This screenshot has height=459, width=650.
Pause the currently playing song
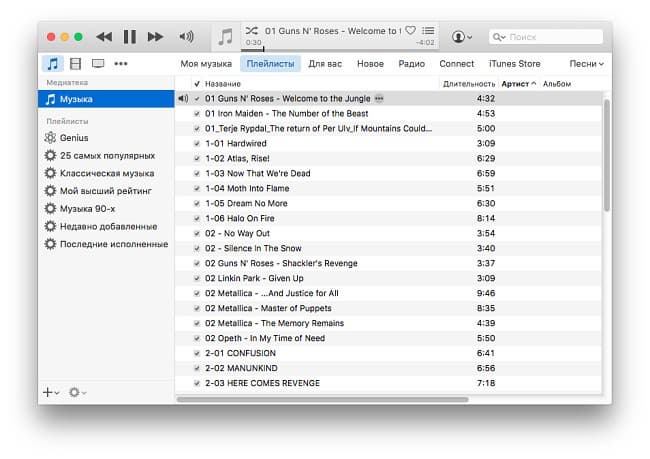click(x=130, y=37)
